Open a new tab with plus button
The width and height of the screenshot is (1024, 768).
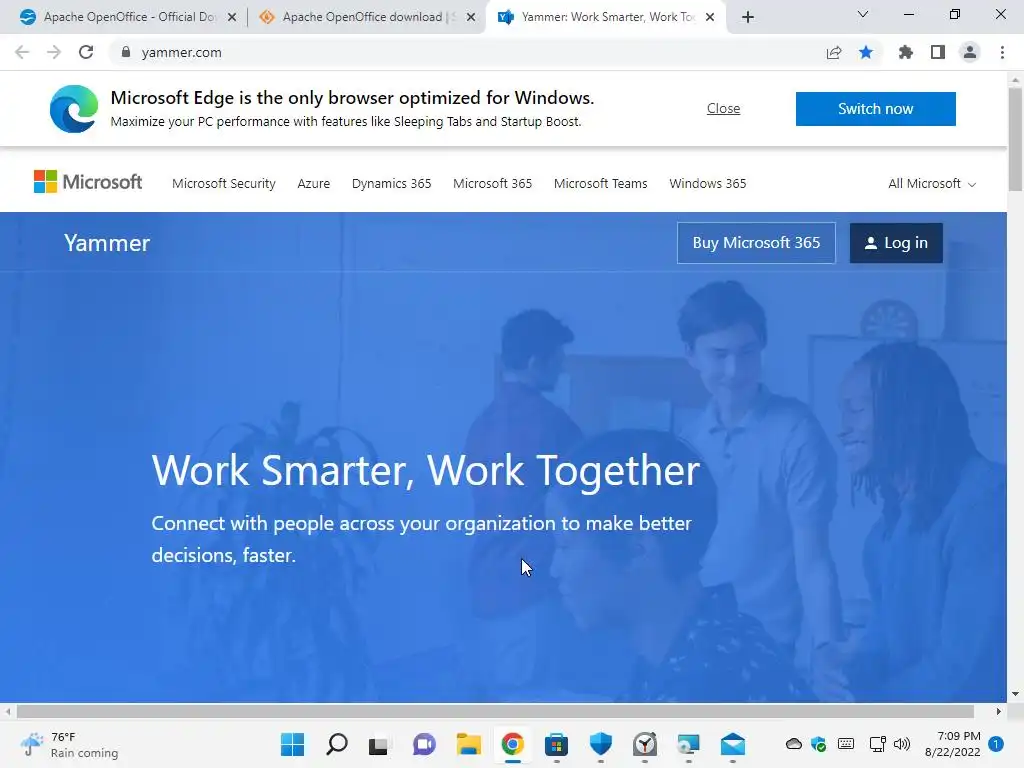pos(748,17)
